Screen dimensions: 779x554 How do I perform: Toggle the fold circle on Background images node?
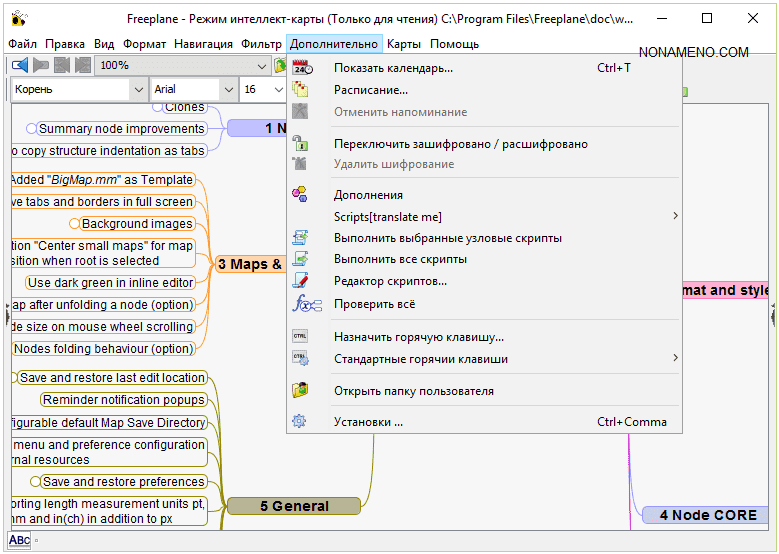click(74, 224)
